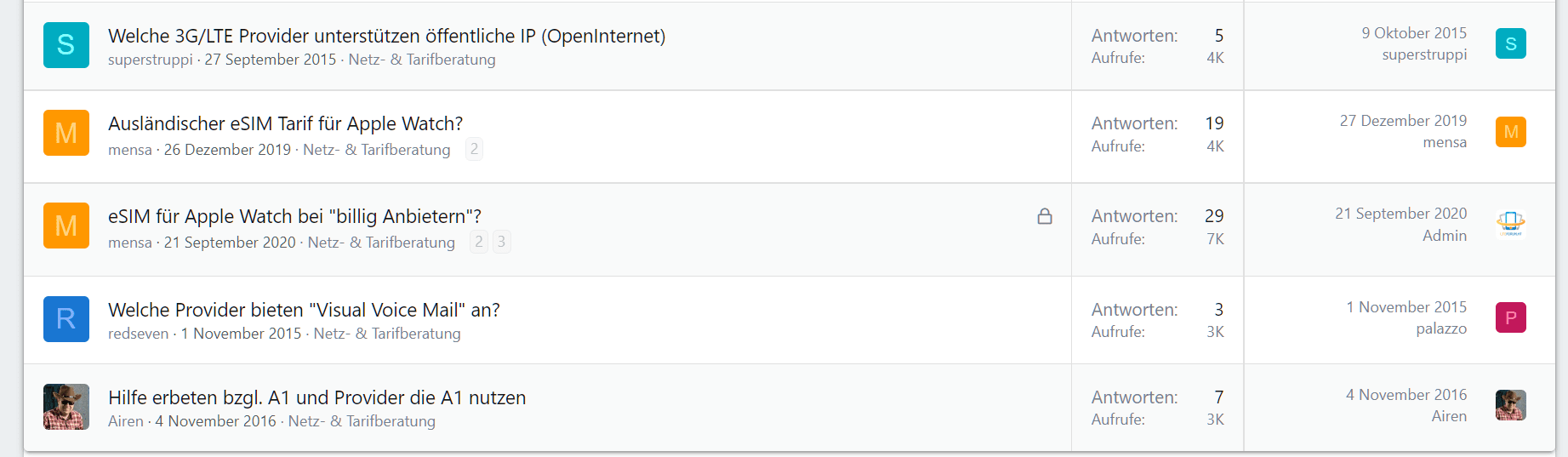Click the redseven author name link
Viewport: 1568px width, 457px height.
138,334
